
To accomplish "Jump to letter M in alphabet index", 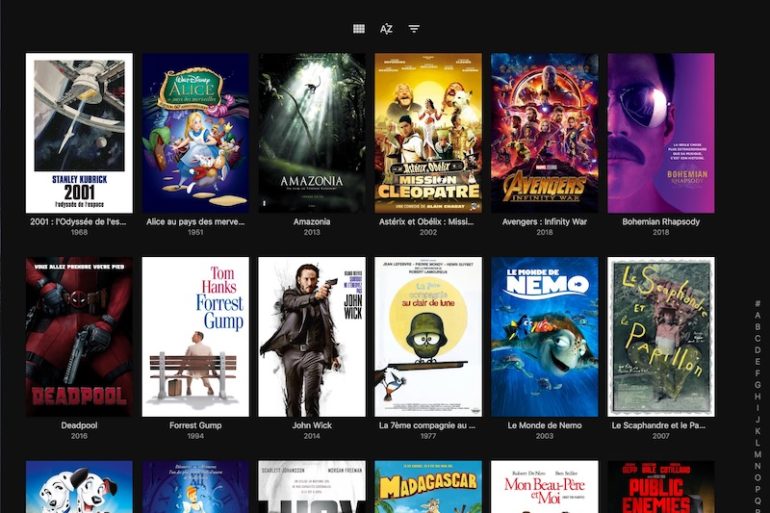I will pyautogui.click(x=757, y=455).
